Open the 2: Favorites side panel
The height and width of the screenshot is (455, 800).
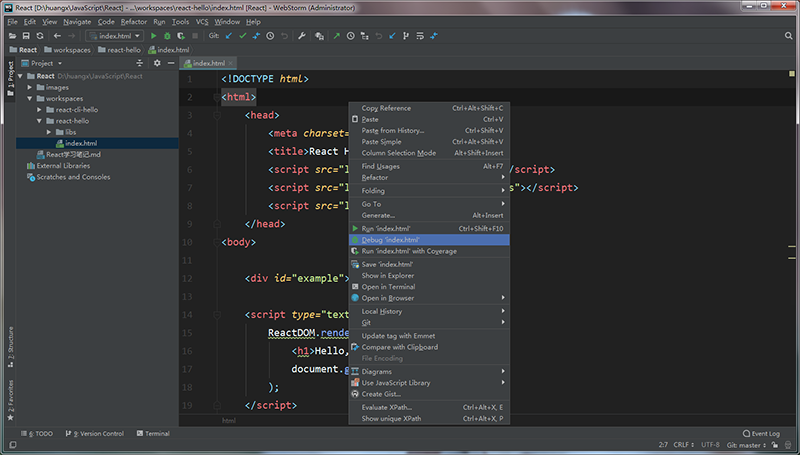tap(11, 400)
